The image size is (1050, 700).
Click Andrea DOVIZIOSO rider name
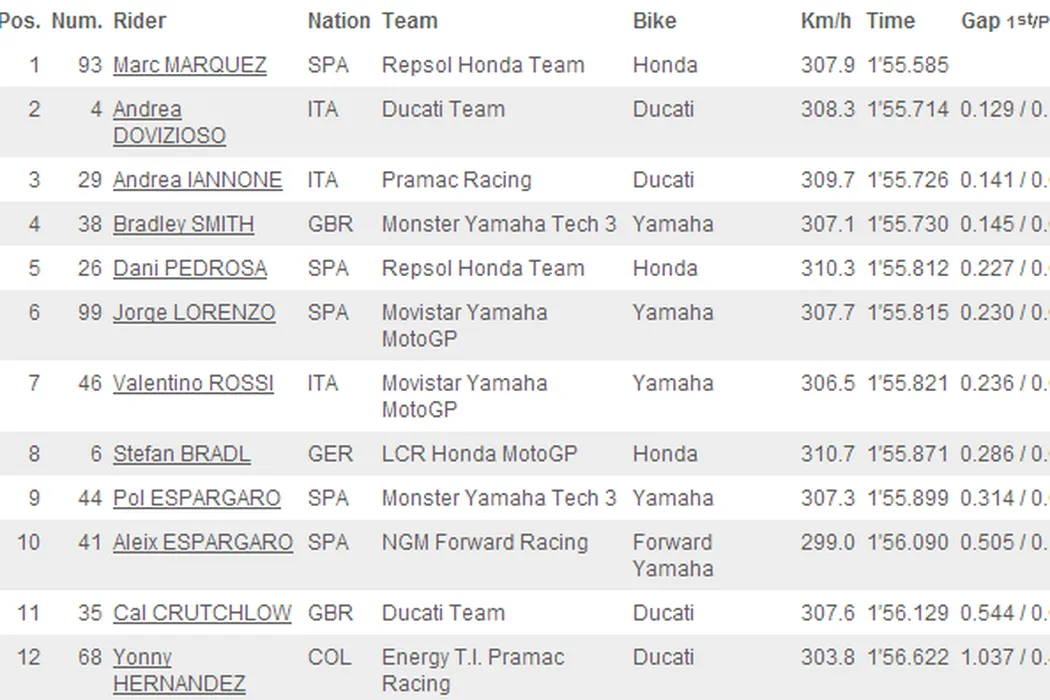pyautogui.click(x=169, y=123)
